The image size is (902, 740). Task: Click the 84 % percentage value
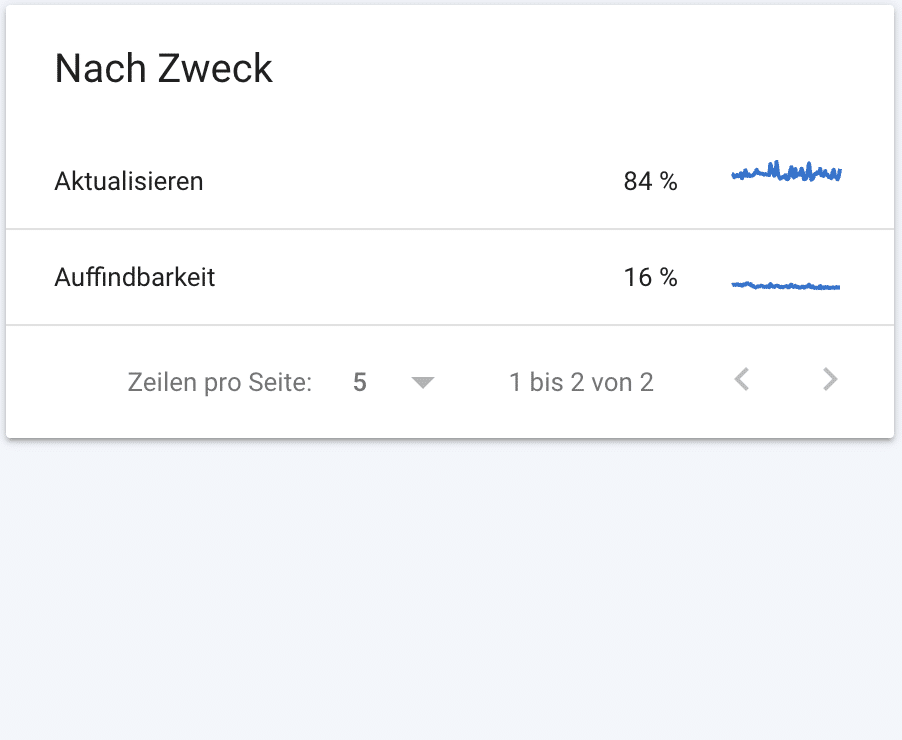[649, 181]
